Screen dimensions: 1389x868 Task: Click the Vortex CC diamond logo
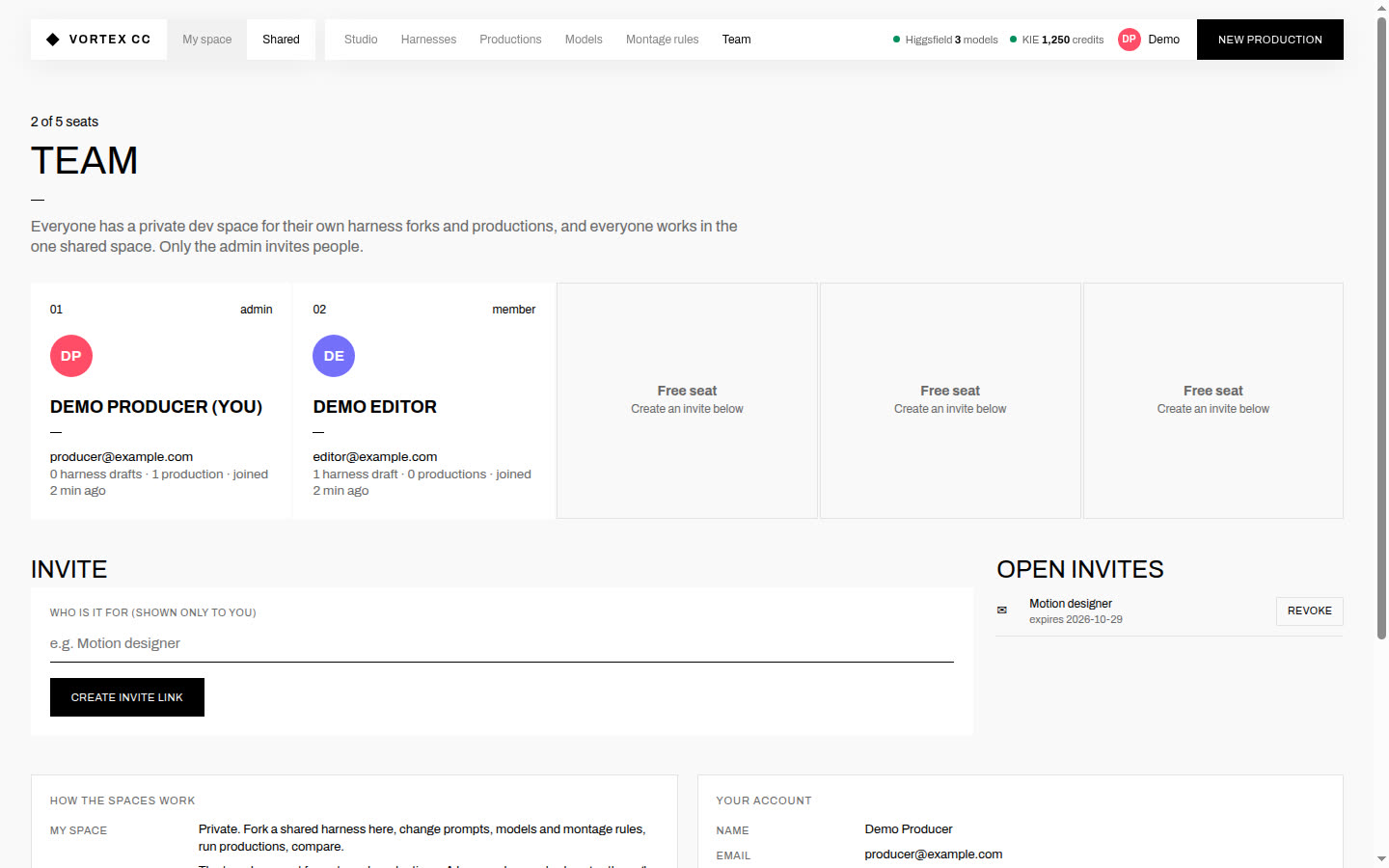53,40
